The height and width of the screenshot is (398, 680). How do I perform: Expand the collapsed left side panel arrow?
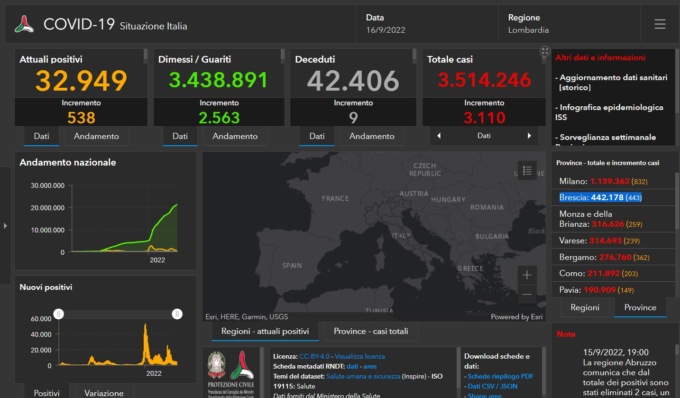click(5, 225)
